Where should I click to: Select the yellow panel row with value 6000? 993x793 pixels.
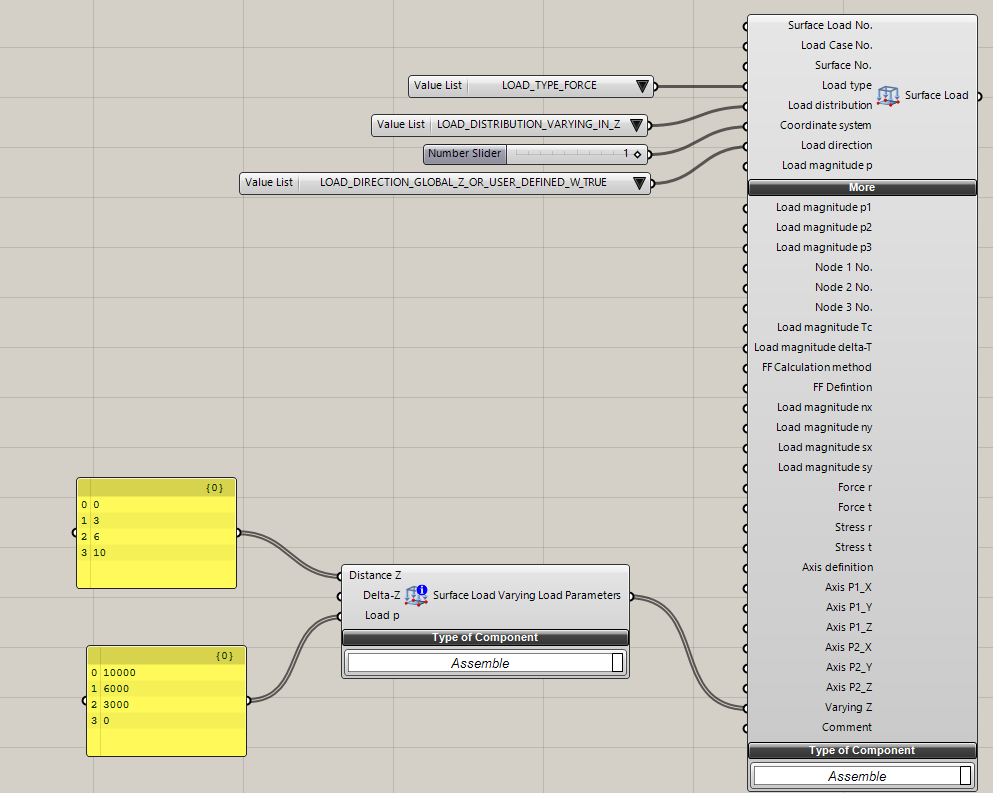(167, 688)
